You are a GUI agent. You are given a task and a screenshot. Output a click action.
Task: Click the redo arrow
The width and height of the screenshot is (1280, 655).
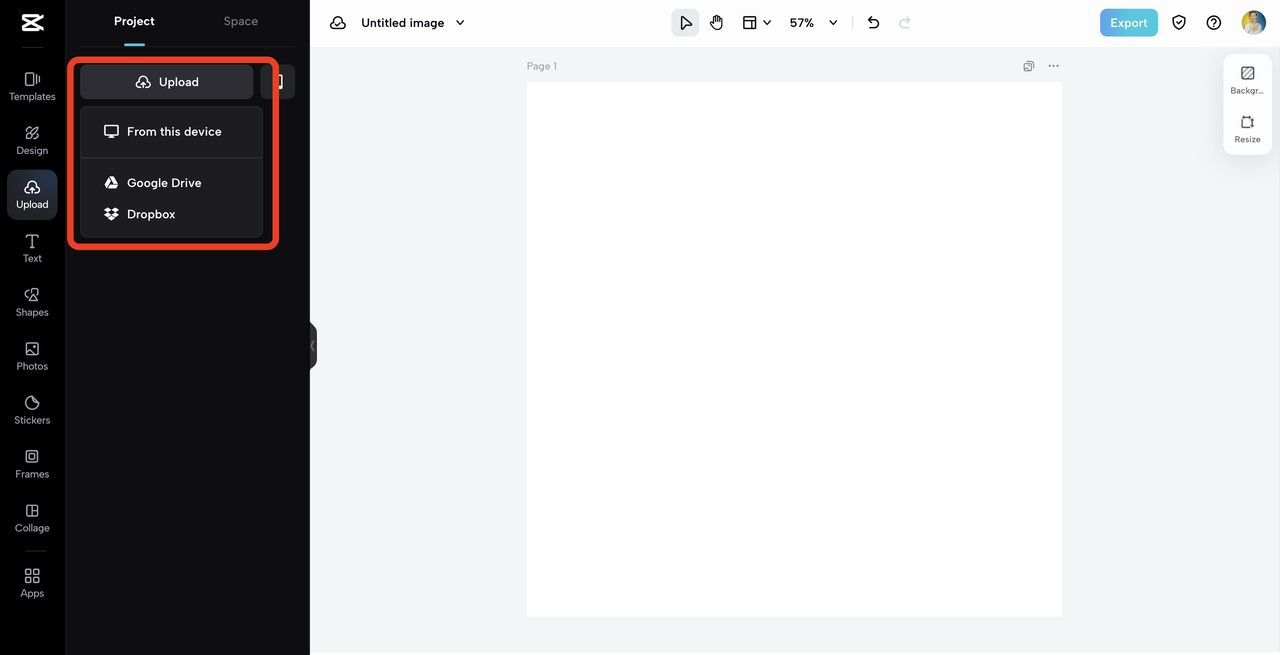tap(905, 22)
